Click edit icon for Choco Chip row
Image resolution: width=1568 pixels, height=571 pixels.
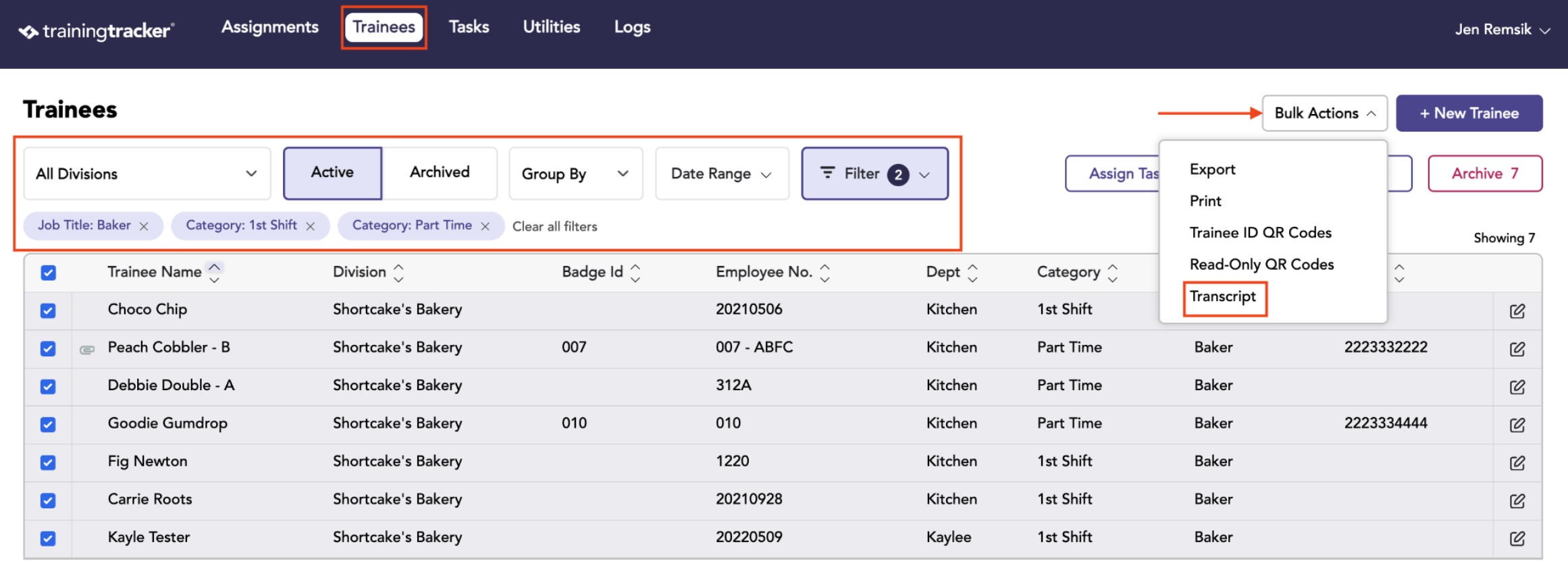(x=1517, y=311)
